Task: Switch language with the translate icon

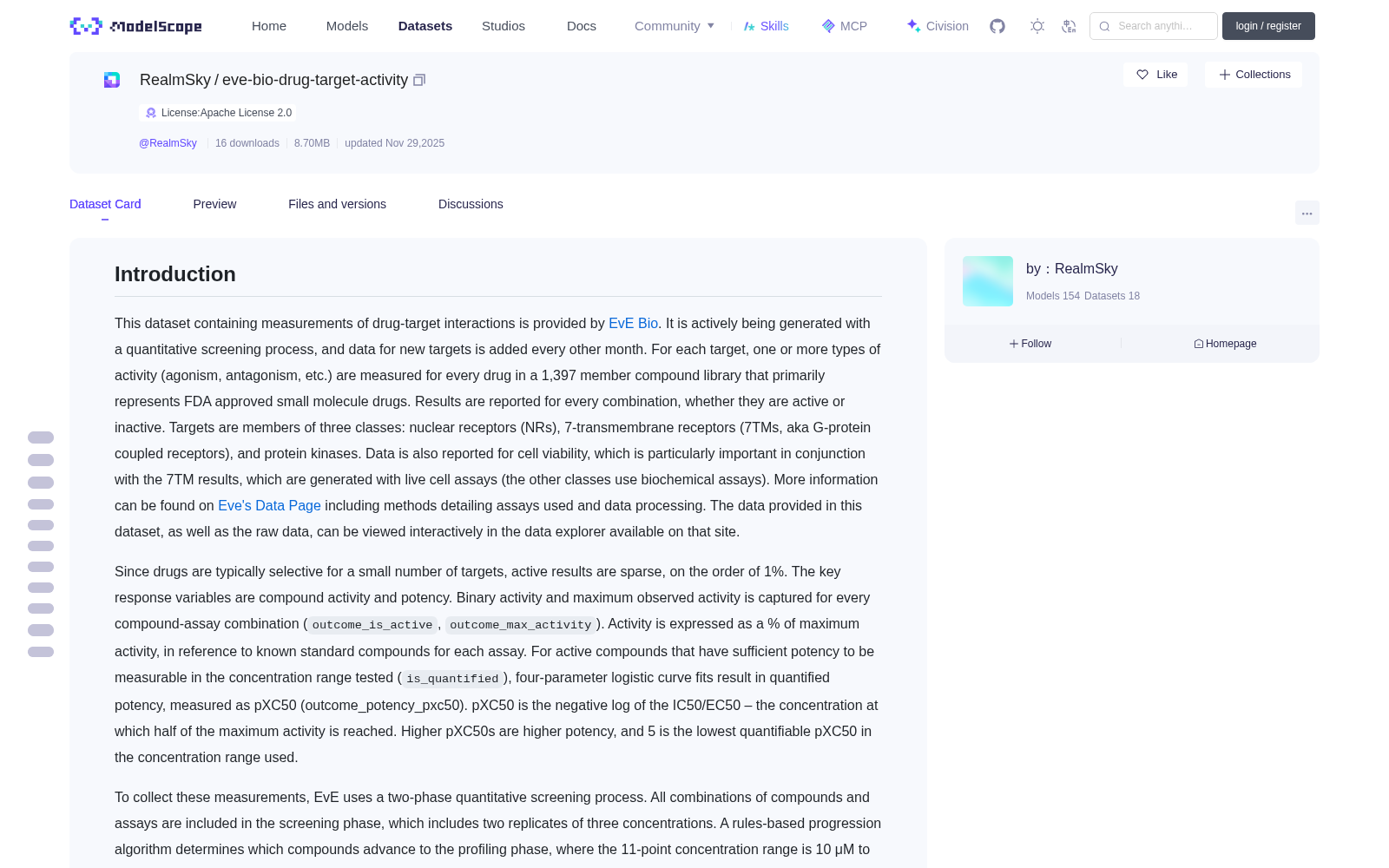Action: (x=1069, y=26)
